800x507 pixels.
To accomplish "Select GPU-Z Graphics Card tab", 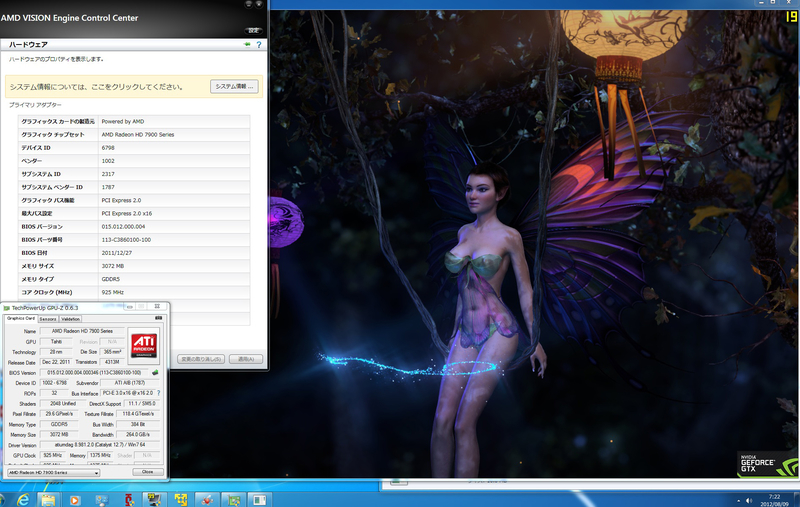I will 21,318.
